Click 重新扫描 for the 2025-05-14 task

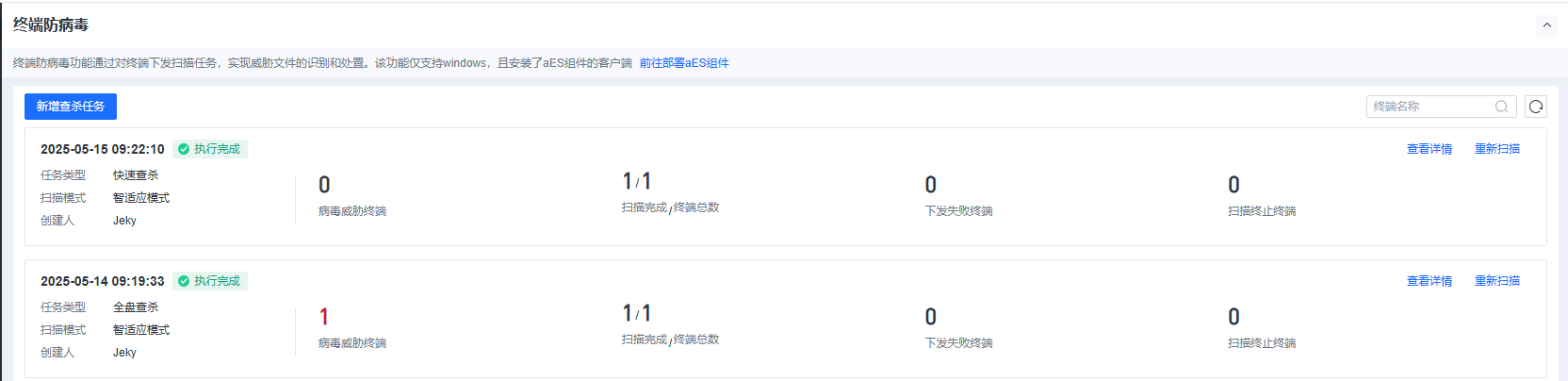pos(1496,281)
